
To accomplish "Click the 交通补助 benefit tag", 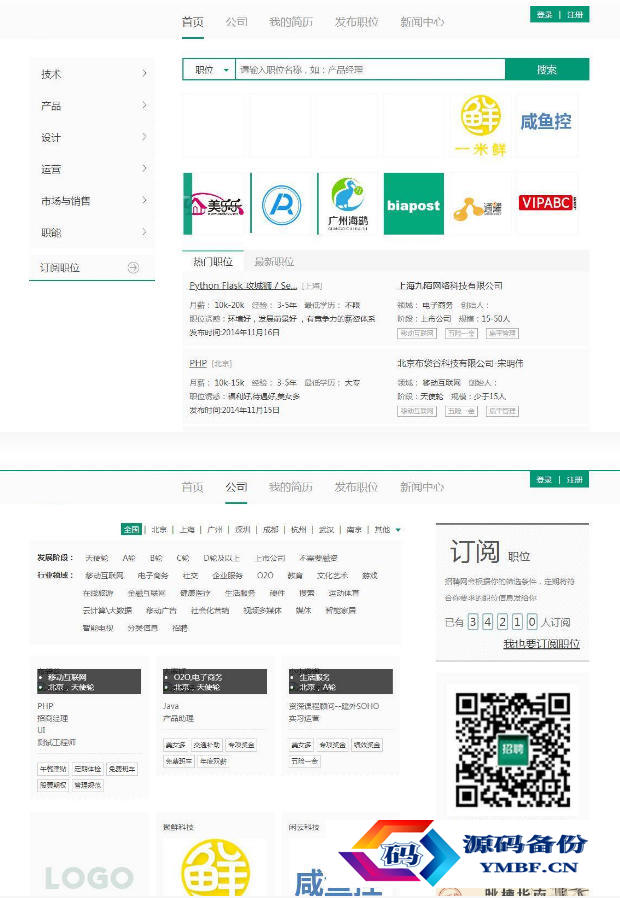I will click(207, 745).
